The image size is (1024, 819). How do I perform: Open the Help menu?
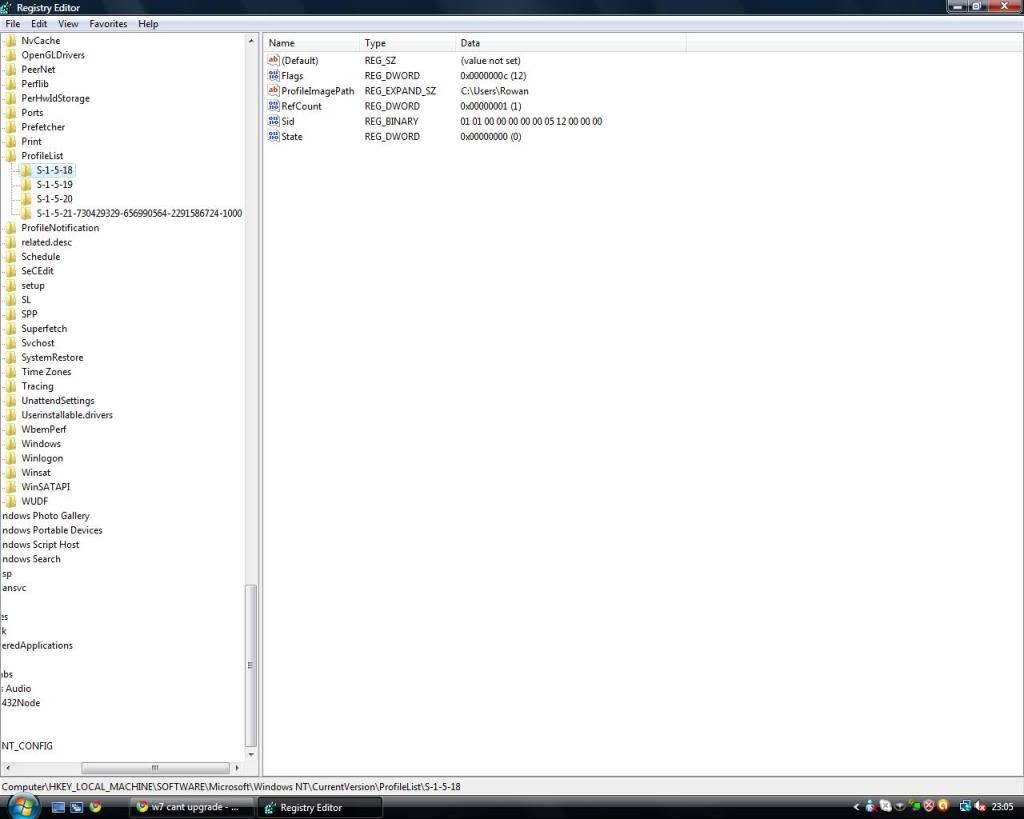(148, 24)
